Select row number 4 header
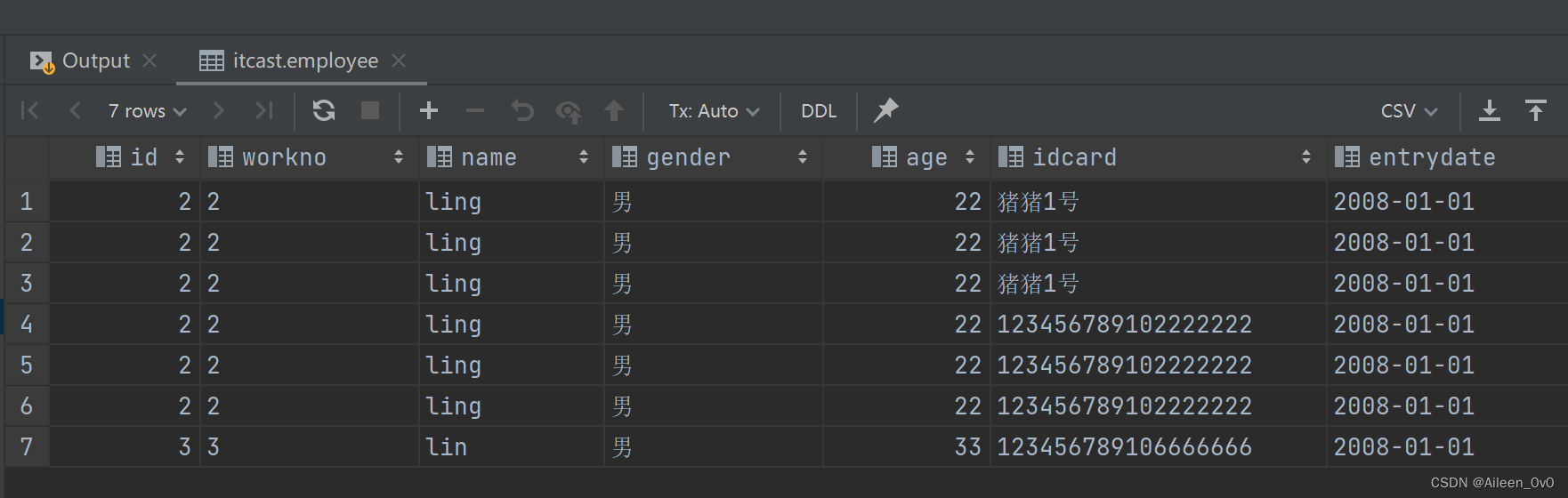The image size is (1568, 498). pyautogui.click(x=27, y=324)
